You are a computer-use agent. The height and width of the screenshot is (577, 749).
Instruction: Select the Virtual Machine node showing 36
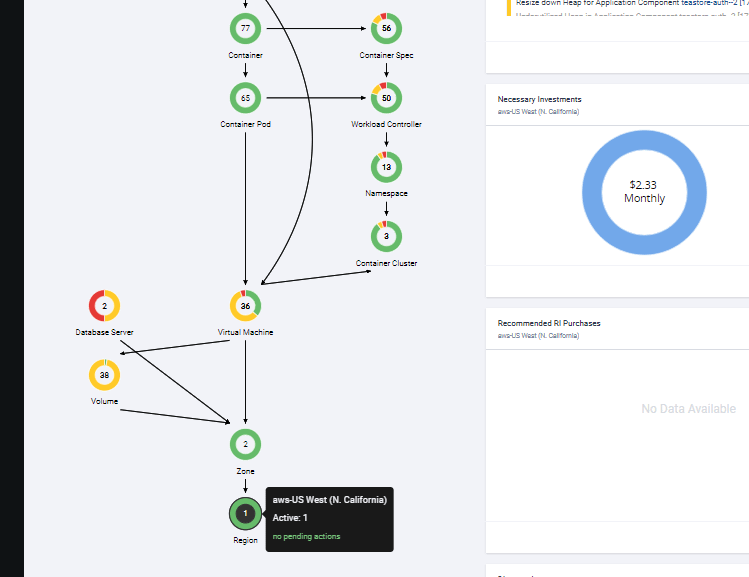(x=245, y=305)
